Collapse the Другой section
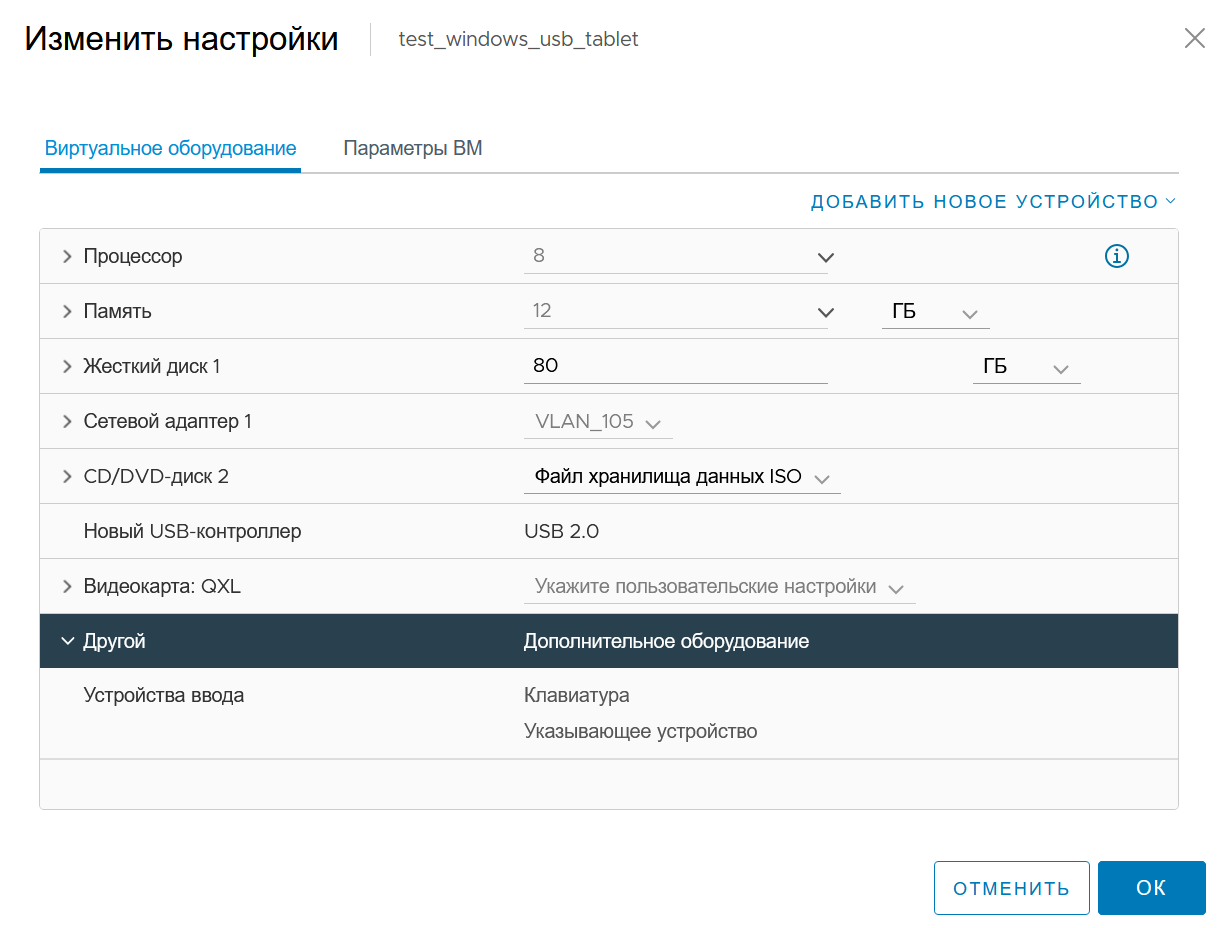The width and height of the screenshot is (1230, 928). [67, 642]
